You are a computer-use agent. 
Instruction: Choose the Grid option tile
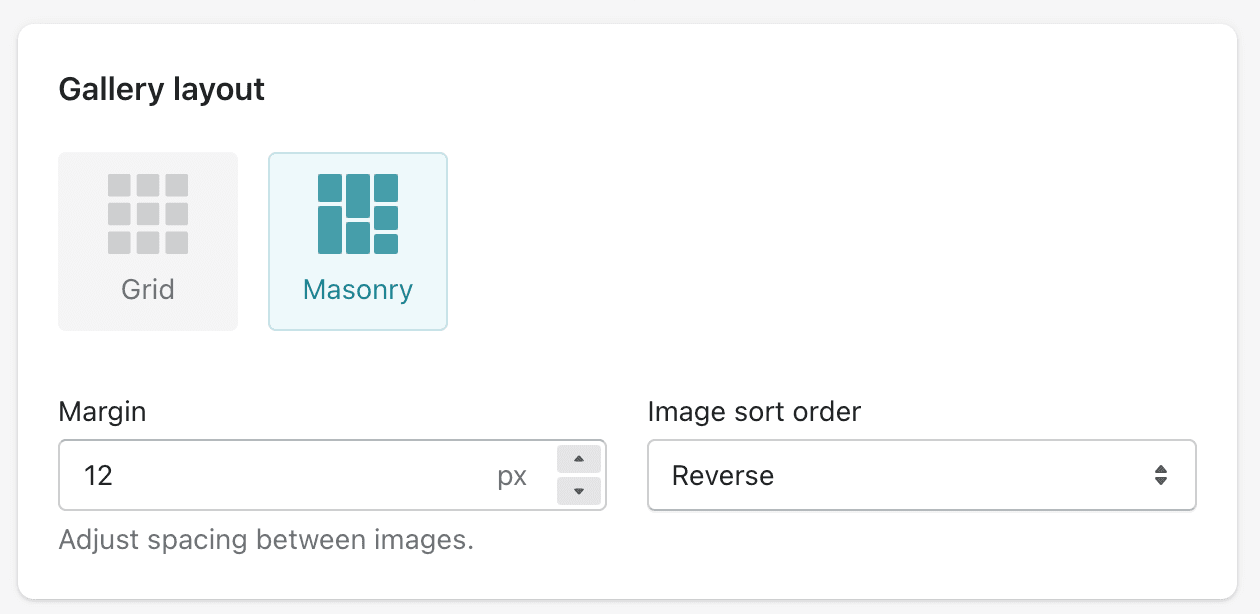[148, 241]
